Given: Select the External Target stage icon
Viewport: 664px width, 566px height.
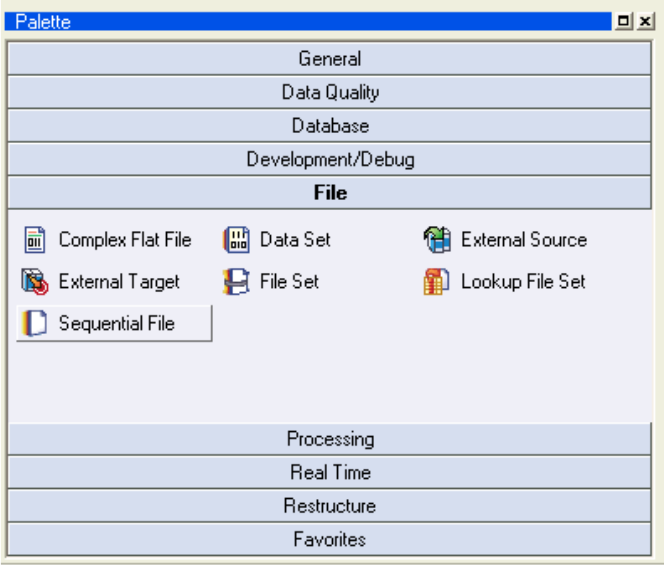Looking at the screenshot, I should click(x=36, y=282).
